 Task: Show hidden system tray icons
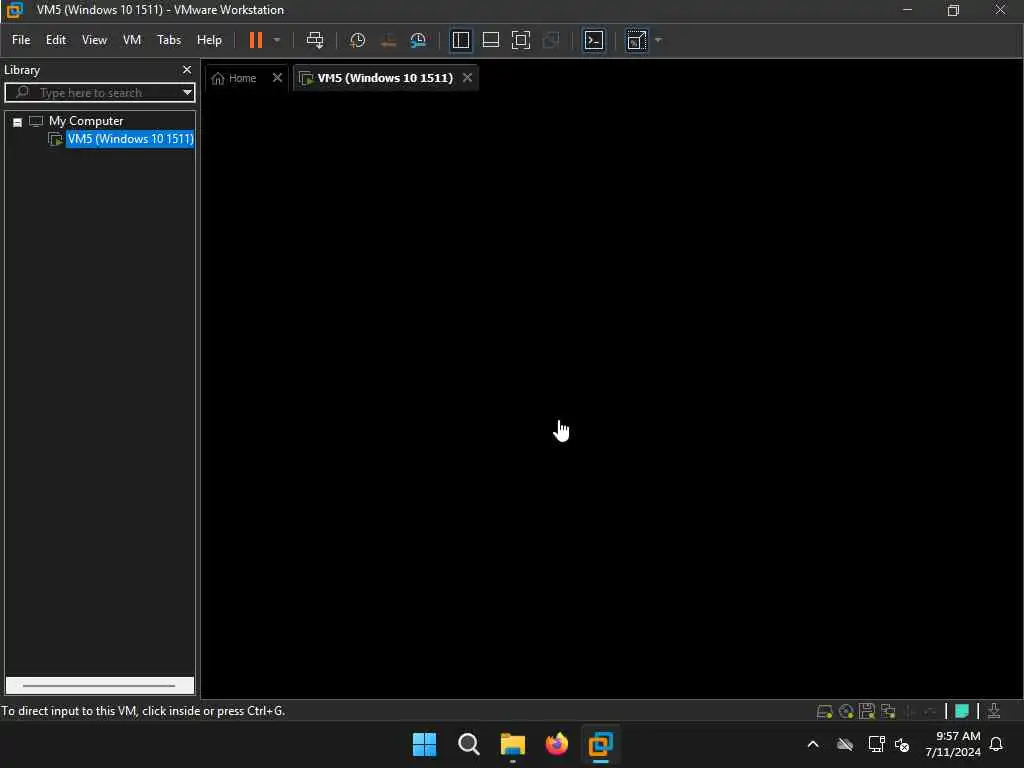pos(813,744)
